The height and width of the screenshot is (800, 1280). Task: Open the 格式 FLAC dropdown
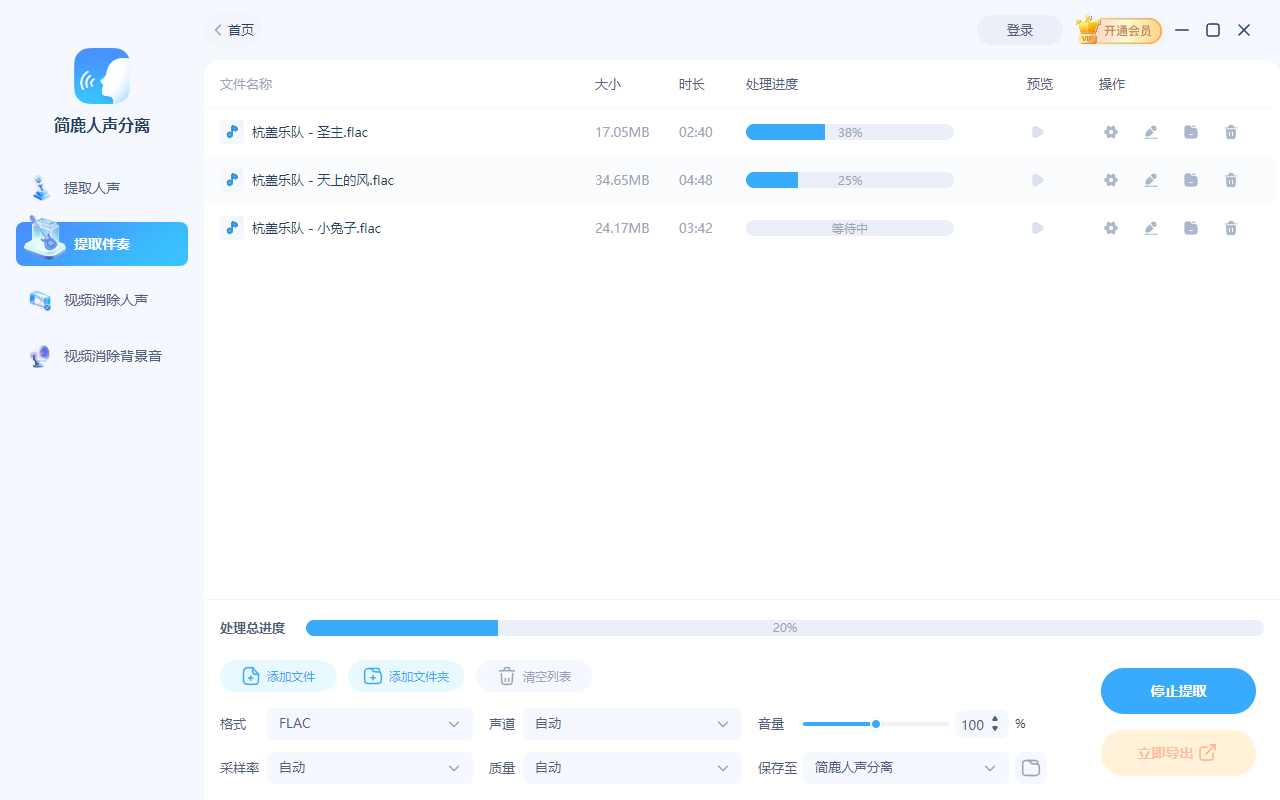point(370,724)
